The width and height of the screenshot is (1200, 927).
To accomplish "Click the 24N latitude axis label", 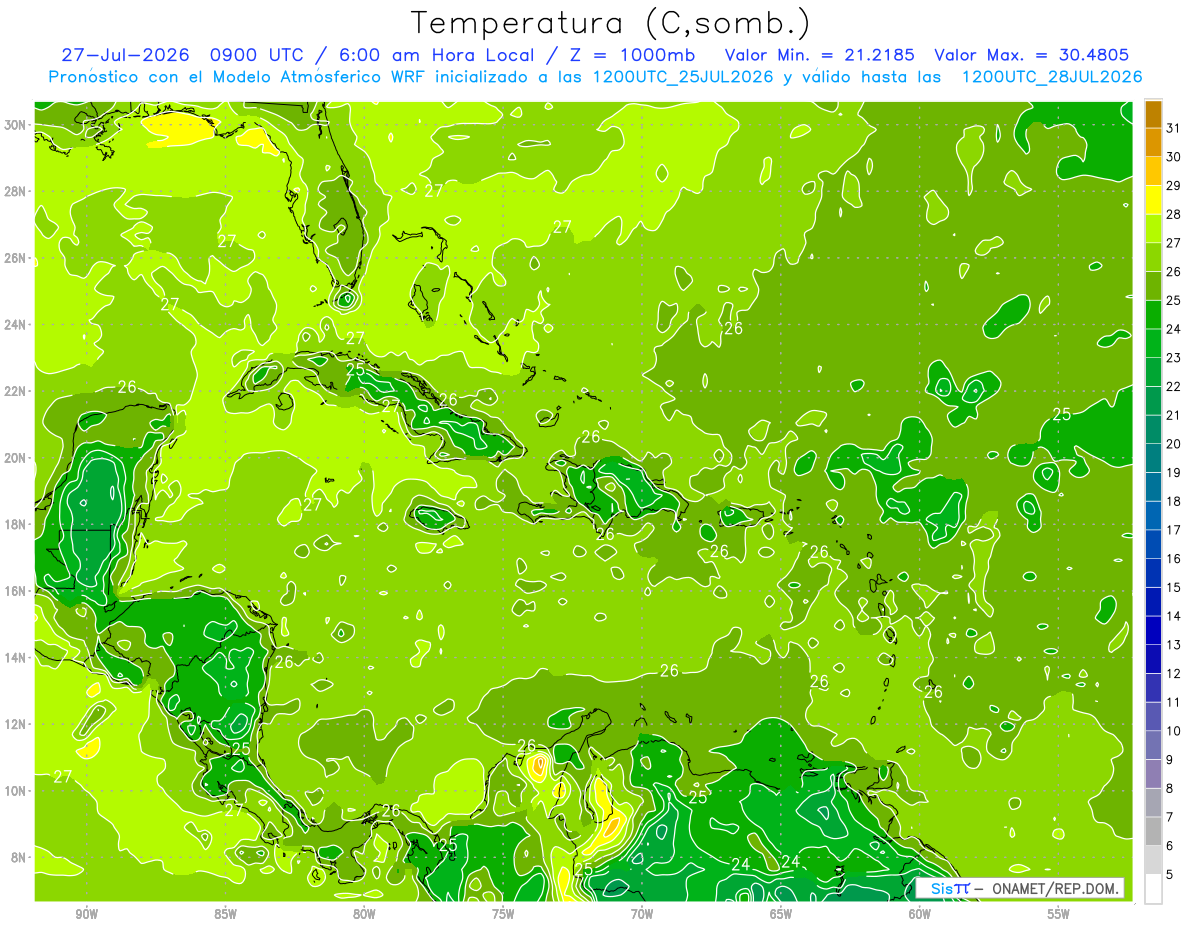I will click(16, 325).
